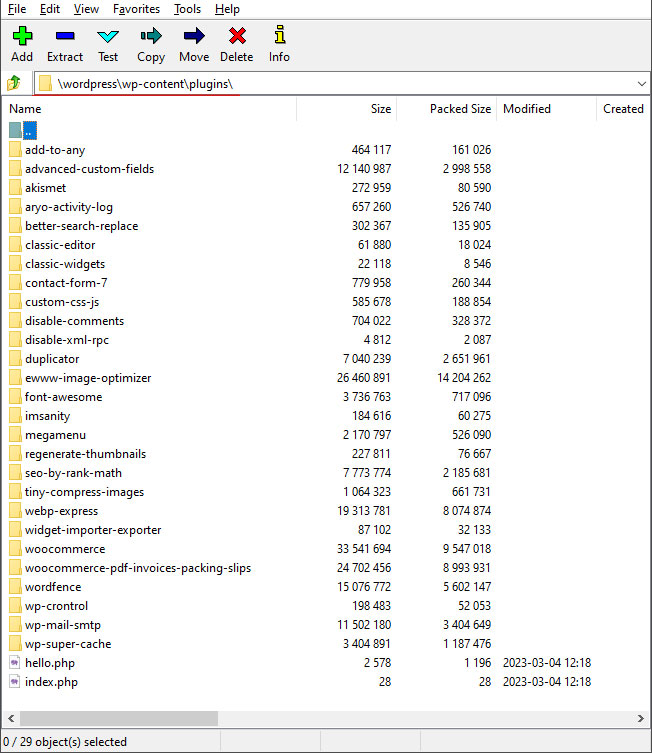Expand the address path dropdown
This screenshot has height=753, width=652.
click(641, 84)
